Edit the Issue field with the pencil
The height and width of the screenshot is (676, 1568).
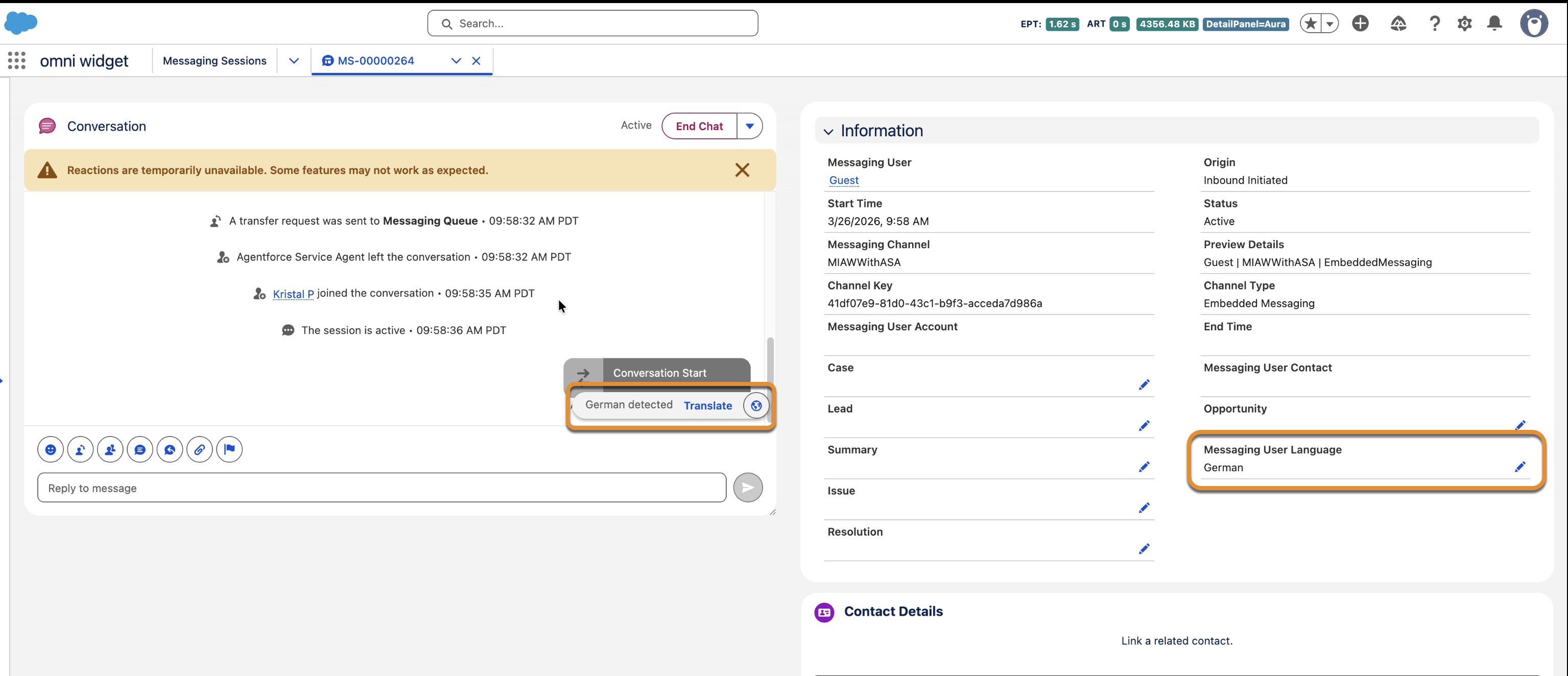point(1145,508)
